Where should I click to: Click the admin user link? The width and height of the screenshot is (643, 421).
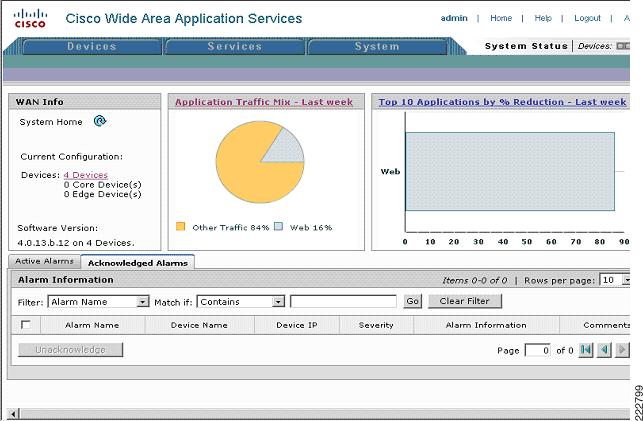[x=454, y=18]
